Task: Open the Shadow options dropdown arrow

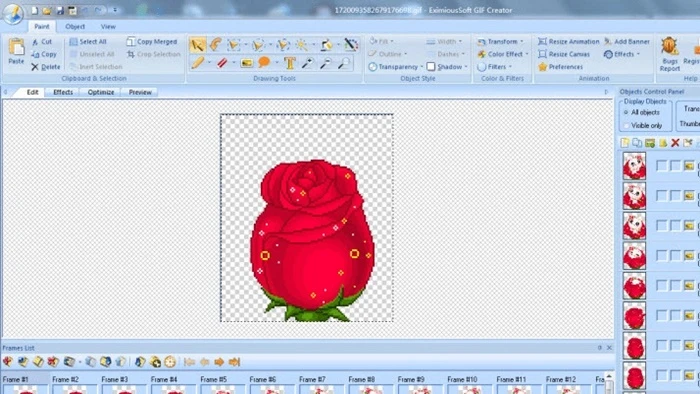Action: point(466,67)
